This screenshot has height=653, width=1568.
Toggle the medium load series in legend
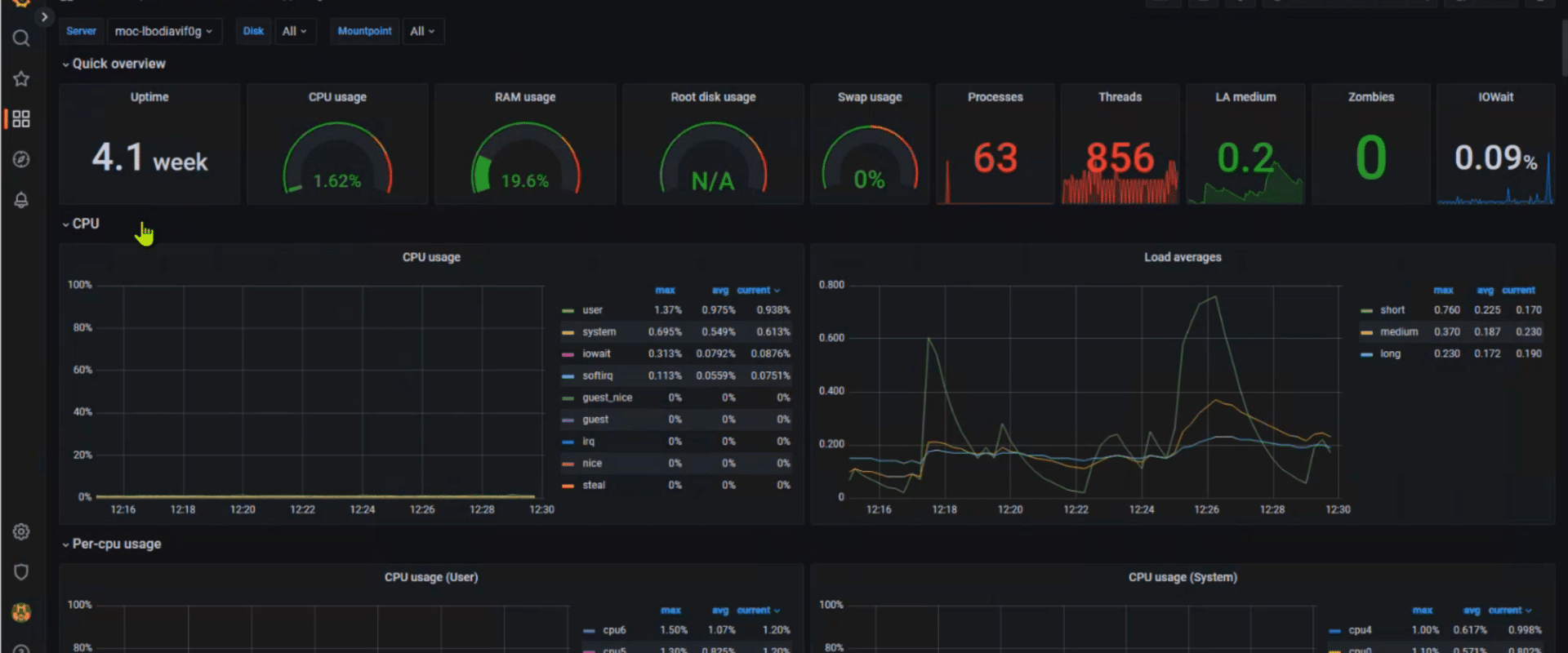coord(1399,332)
